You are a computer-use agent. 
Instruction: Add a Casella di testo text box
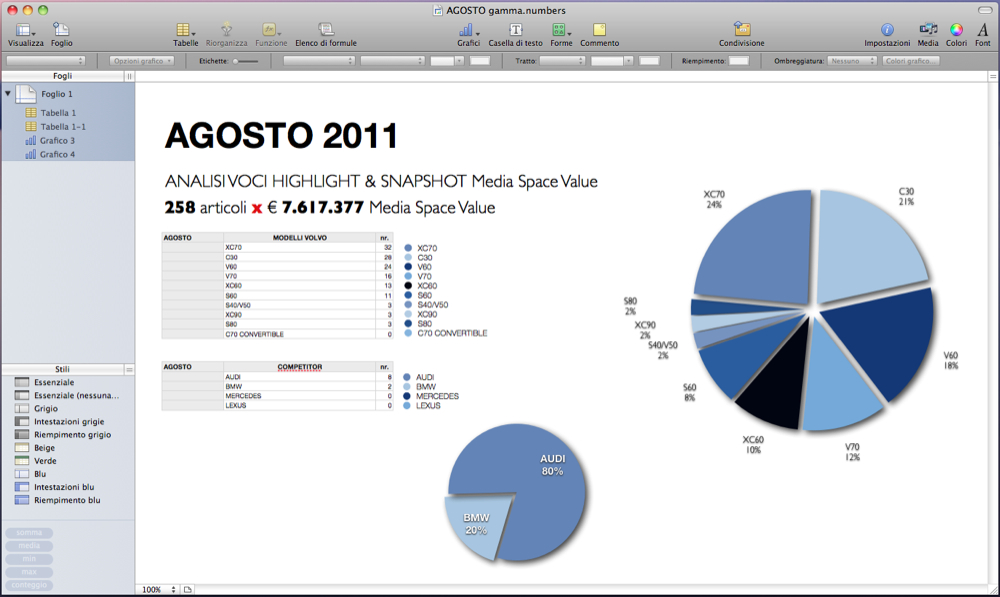point(515,30)
